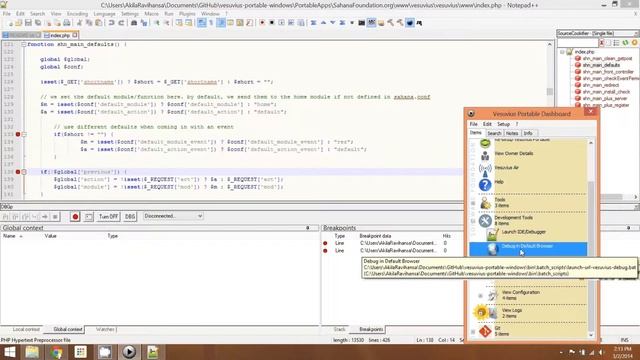The height and width of the screenshot is (360, 640).
Task: Switch to the Search tab in Dashboard
Action: pyautogui.click(x=494, y=133)
